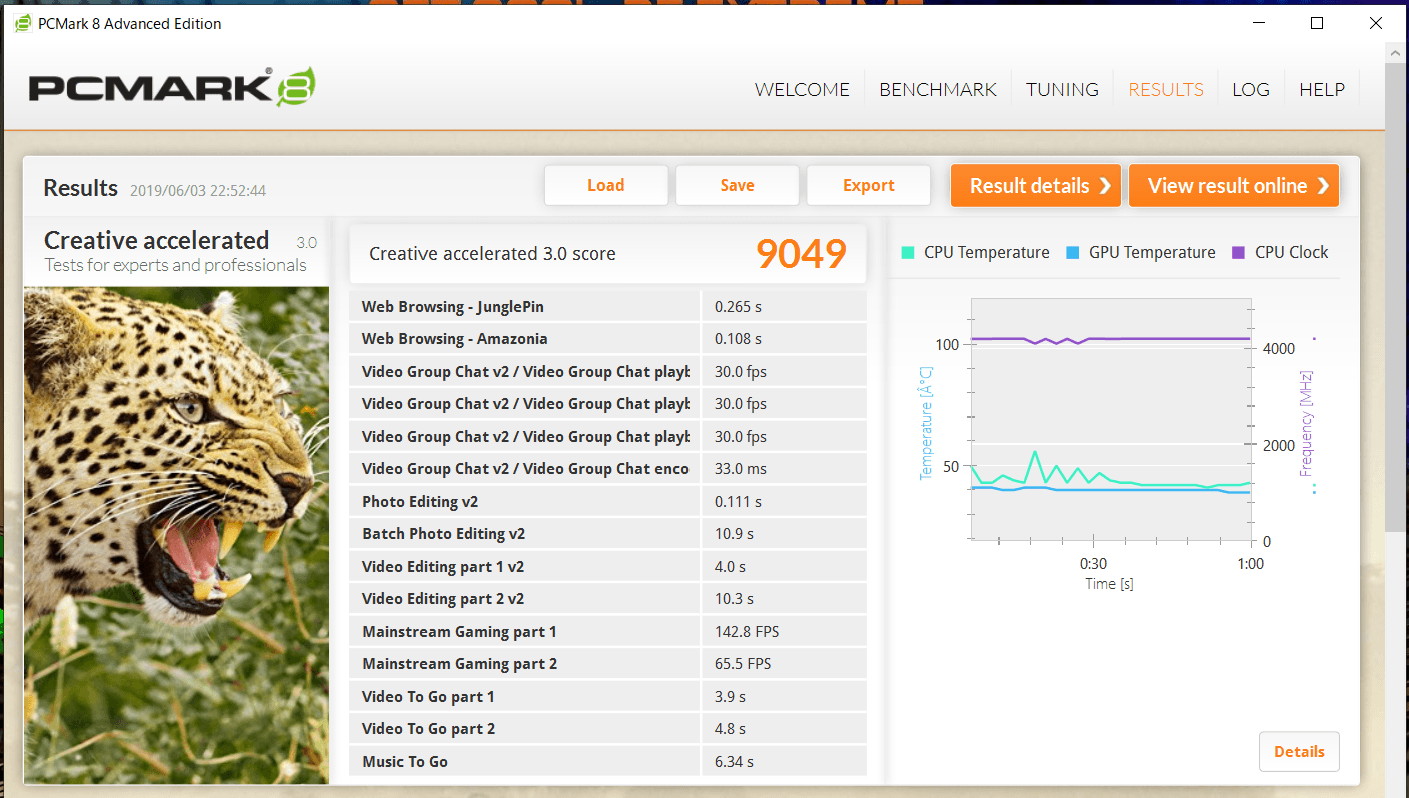Click the 0.265 s value
Screen dimensions: 1409x798
point(738,306)
